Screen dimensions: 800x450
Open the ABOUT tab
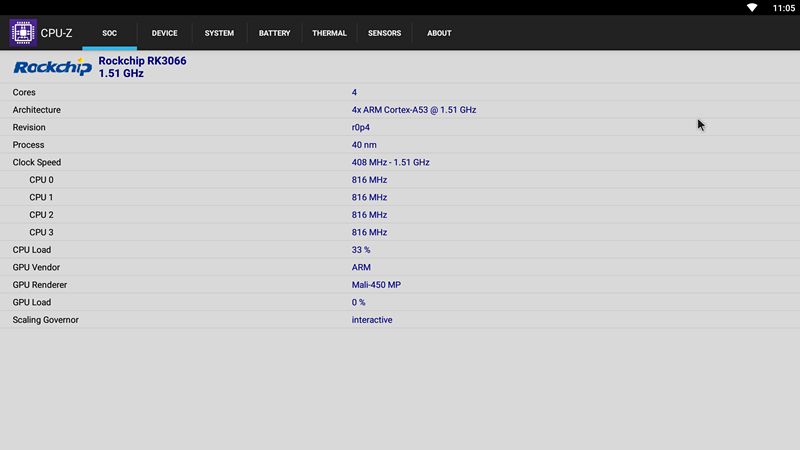coord(439,33)
